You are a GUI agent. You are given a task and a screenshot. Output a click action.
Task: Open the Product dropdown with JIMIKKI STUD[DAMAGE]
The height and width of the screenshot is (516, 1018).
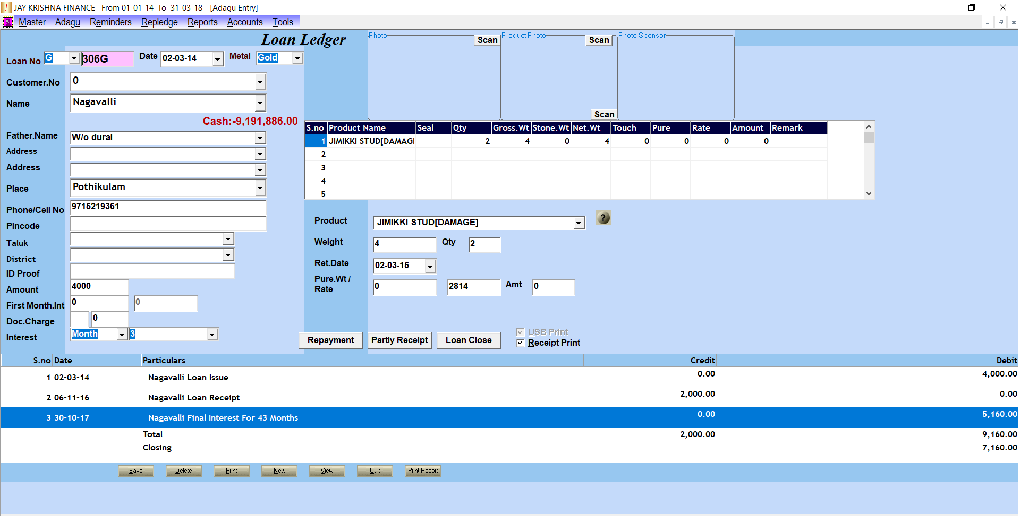click(578, 223)
